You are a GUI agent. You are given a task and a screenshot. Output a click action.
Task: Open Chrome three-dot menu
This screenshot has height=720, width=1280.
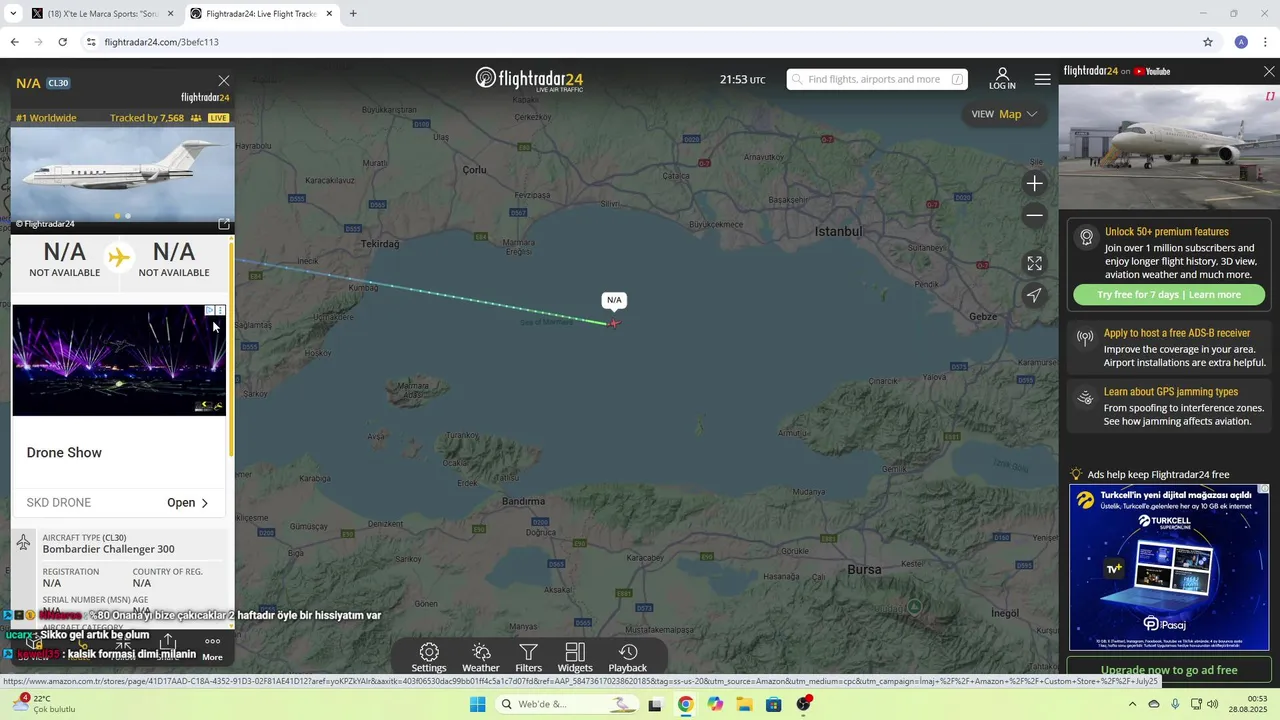tap(1265, 42)
